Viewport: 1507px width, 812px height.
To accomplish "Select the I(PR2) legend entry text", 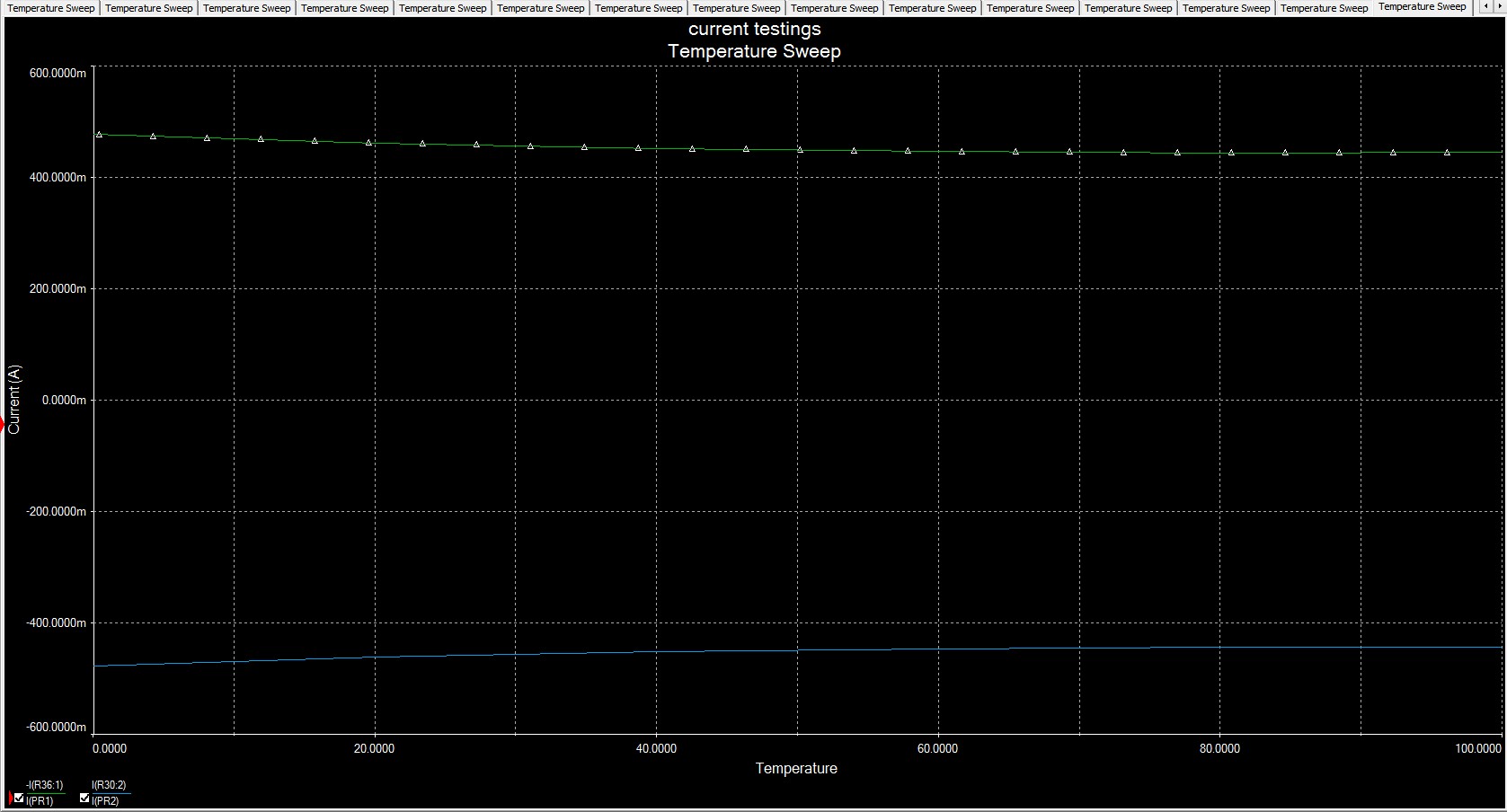I will point(105,801).
